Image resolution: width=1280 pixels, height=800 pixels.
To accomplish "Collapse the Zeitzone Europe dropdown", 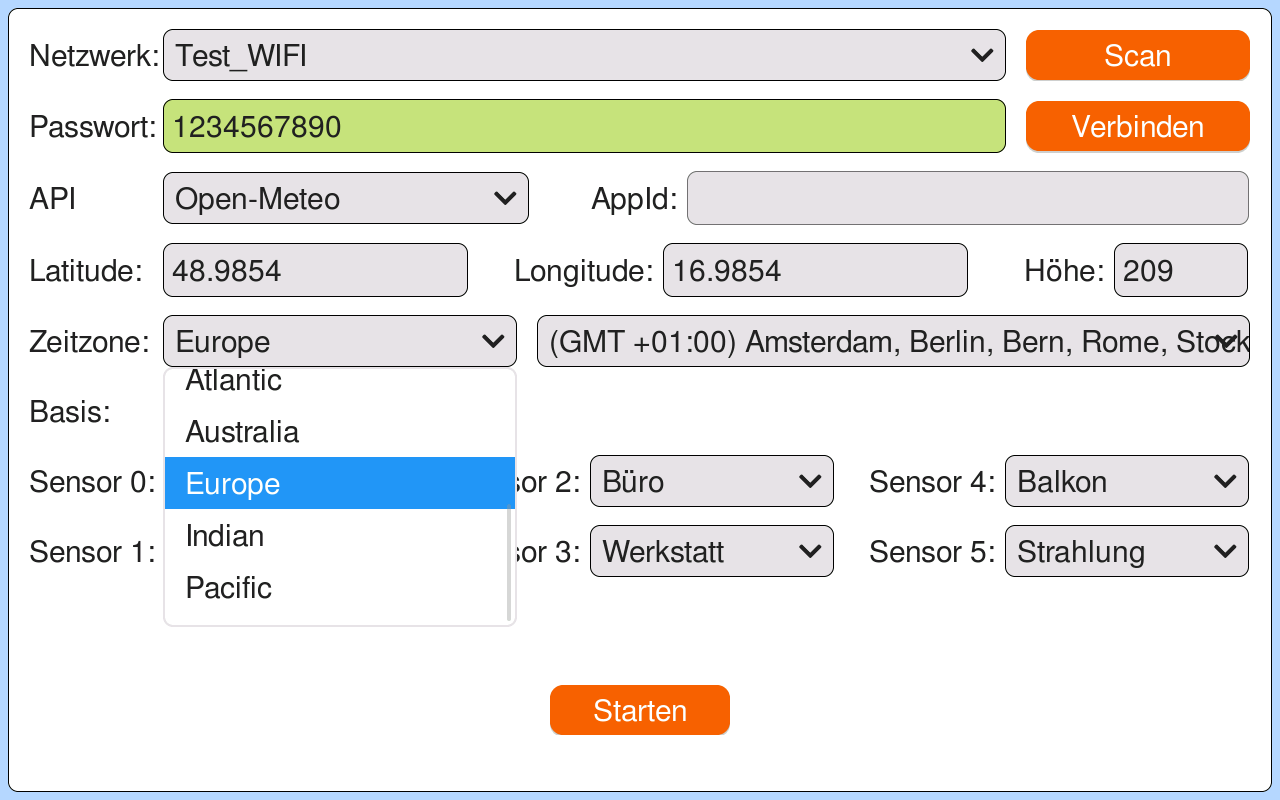I will coord(339,341).
